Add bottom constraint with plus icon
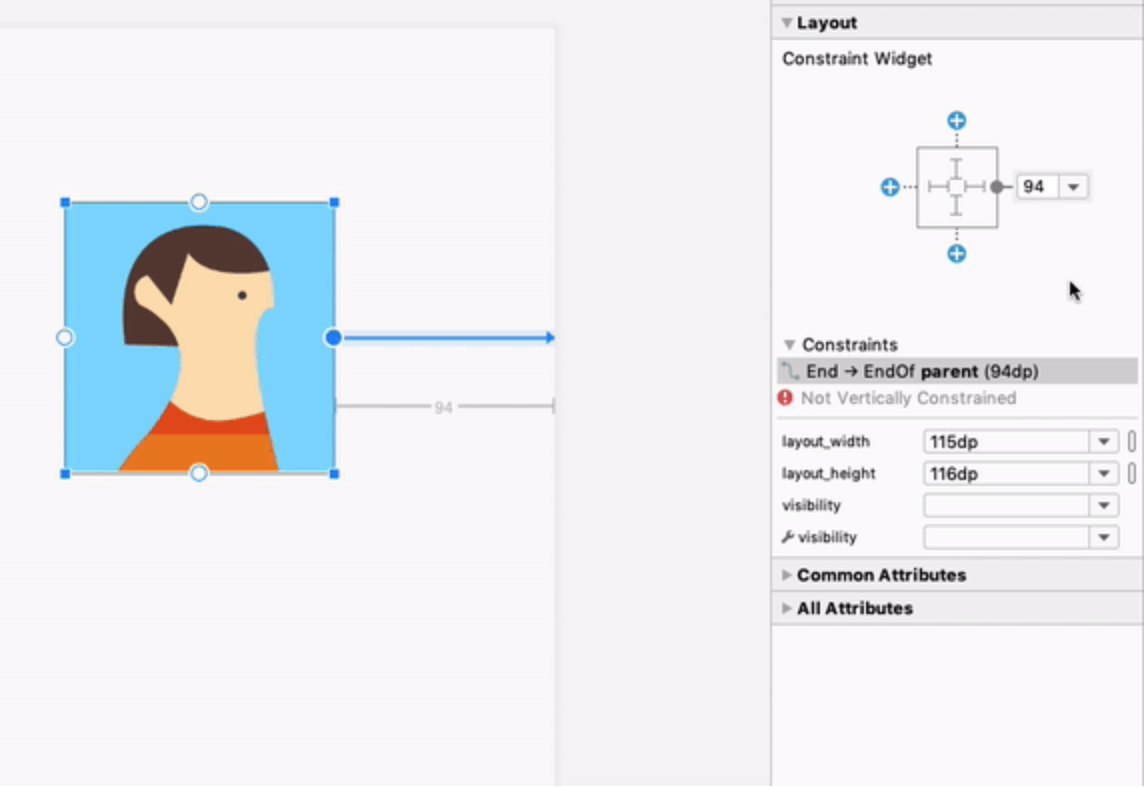 957,254
